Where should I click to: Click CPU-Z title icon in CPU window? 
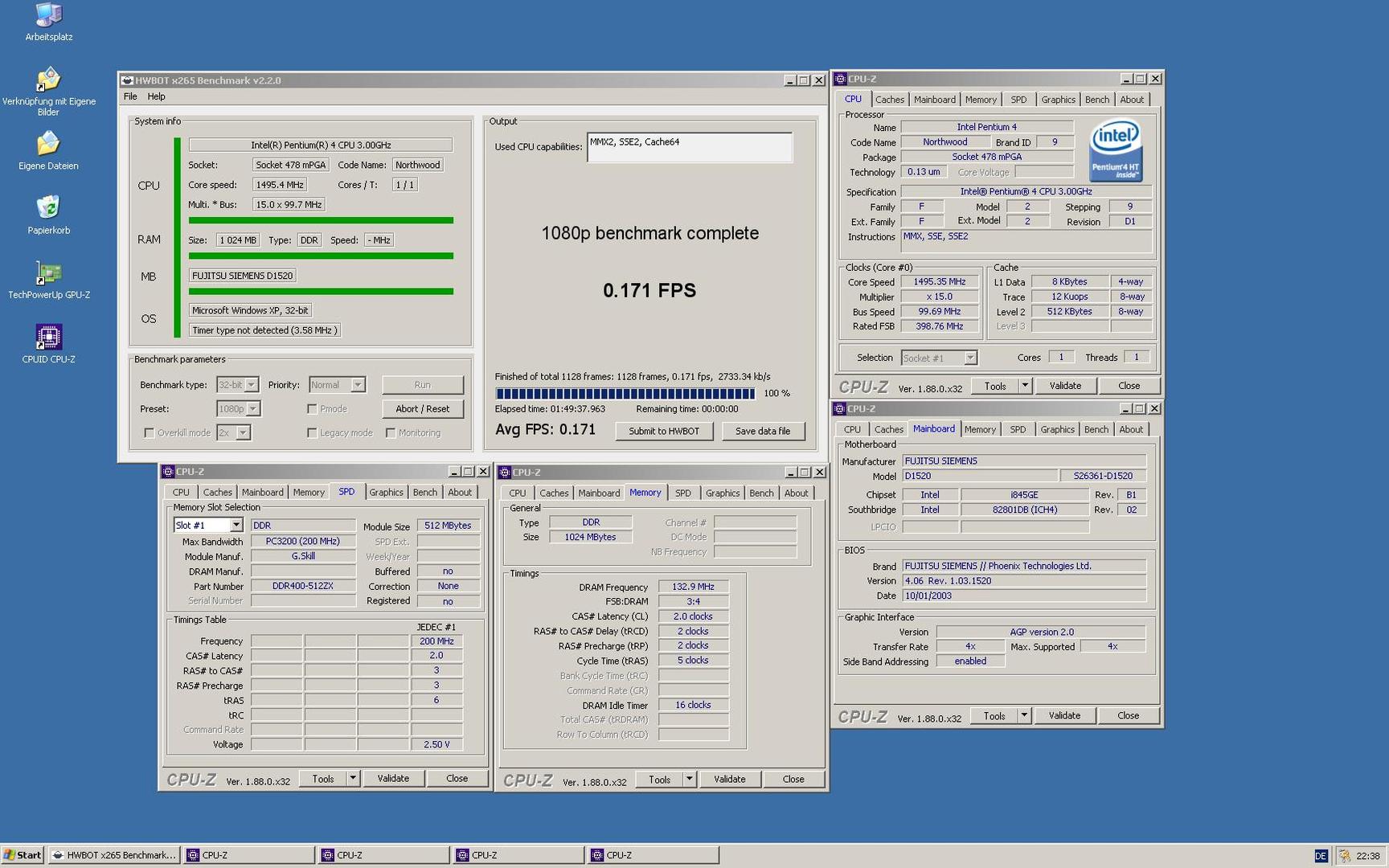coord(840,79)
